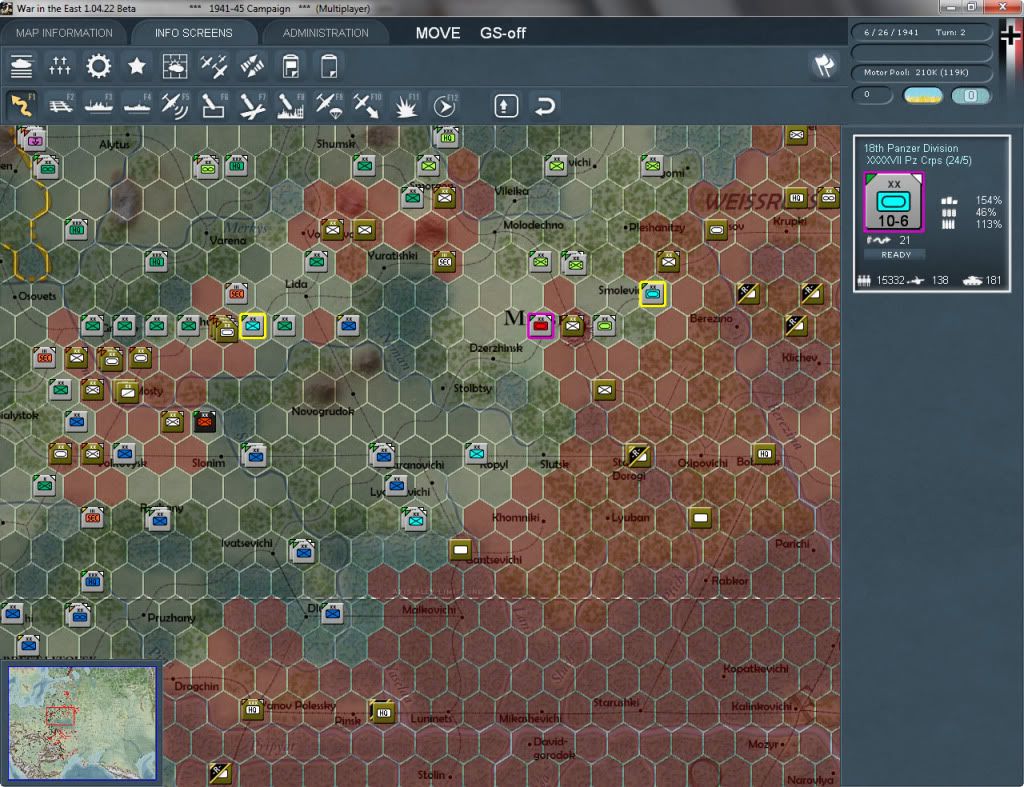Screen dimensions: 1024x787
Task: Click the German cross flag emblem
Action: pos(1010,36)
